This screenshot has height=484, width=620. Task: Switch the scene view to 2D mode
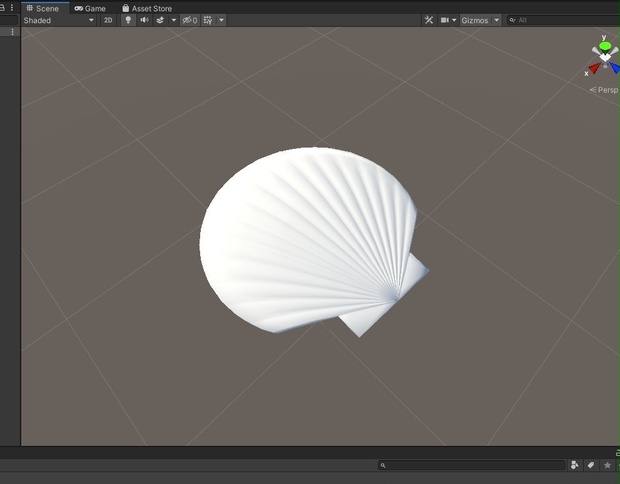pos(108,20)
